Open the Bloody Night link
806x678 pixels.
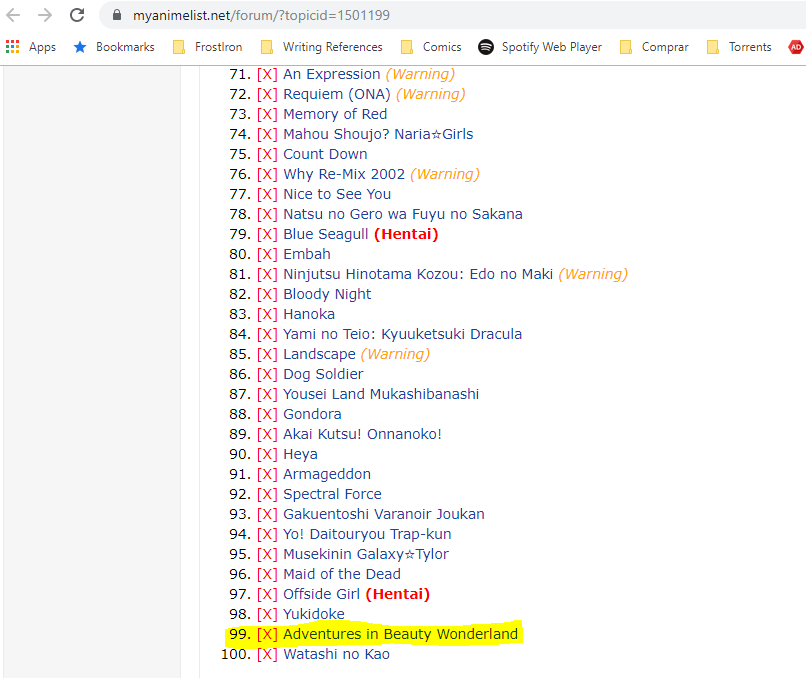[327, 294]
